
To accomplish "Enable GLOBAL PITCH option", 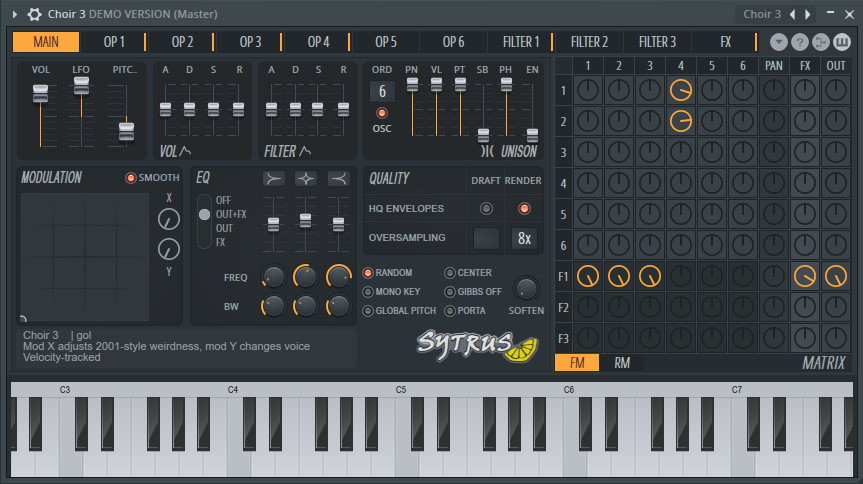I will click(399, 311).
